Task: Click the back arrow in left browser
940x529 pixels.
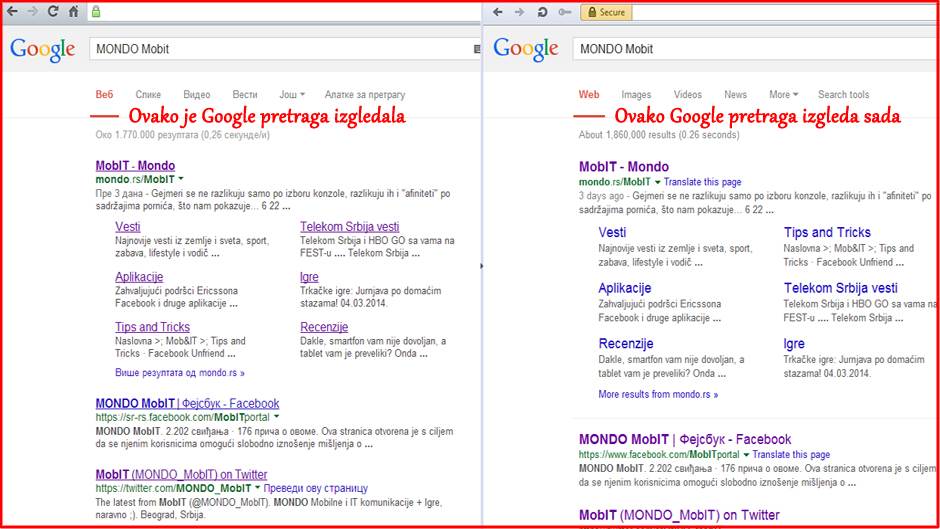Action: [x=12, y=11]
